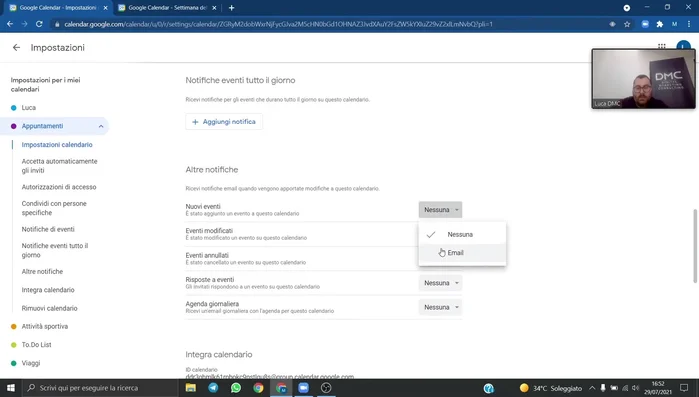Click the weather widget 34°C Soleggiato
Screen dimensions: 699x397
[551, 388]
